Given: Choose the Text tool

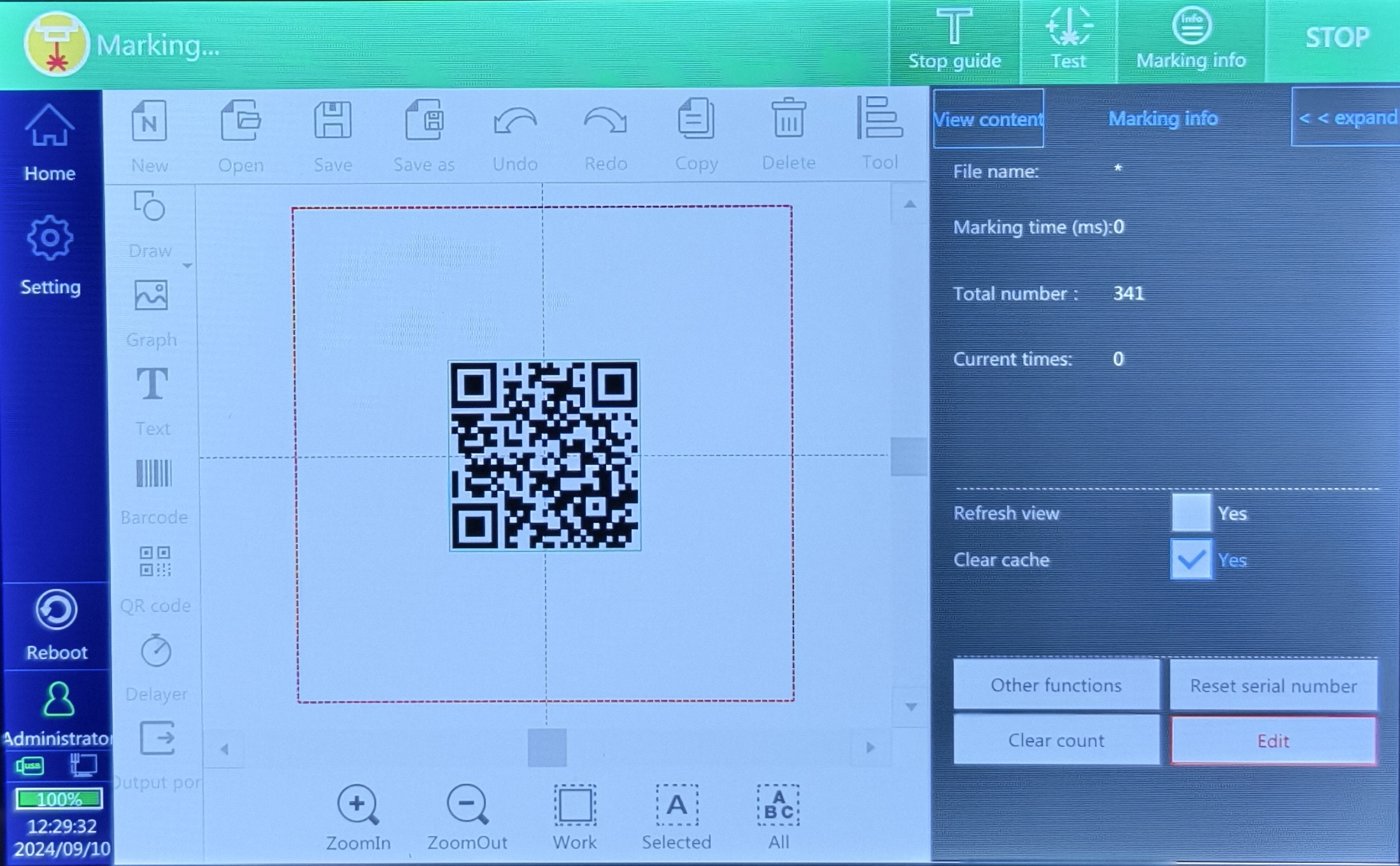Looking at the screenshot, I should 153,384.
